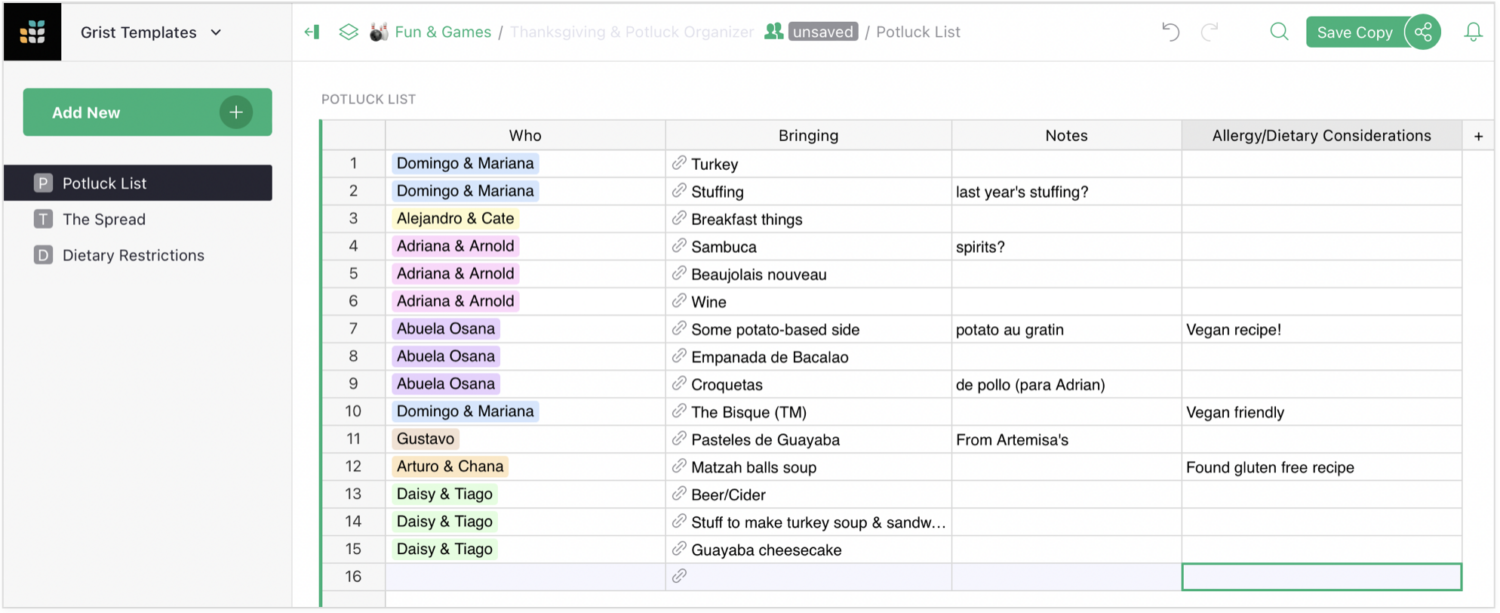The height and width of the screenshot is (613, 1500).
Task: Click the plus icon on Add New
Action: pyautogui.click(x=236, y=112)
